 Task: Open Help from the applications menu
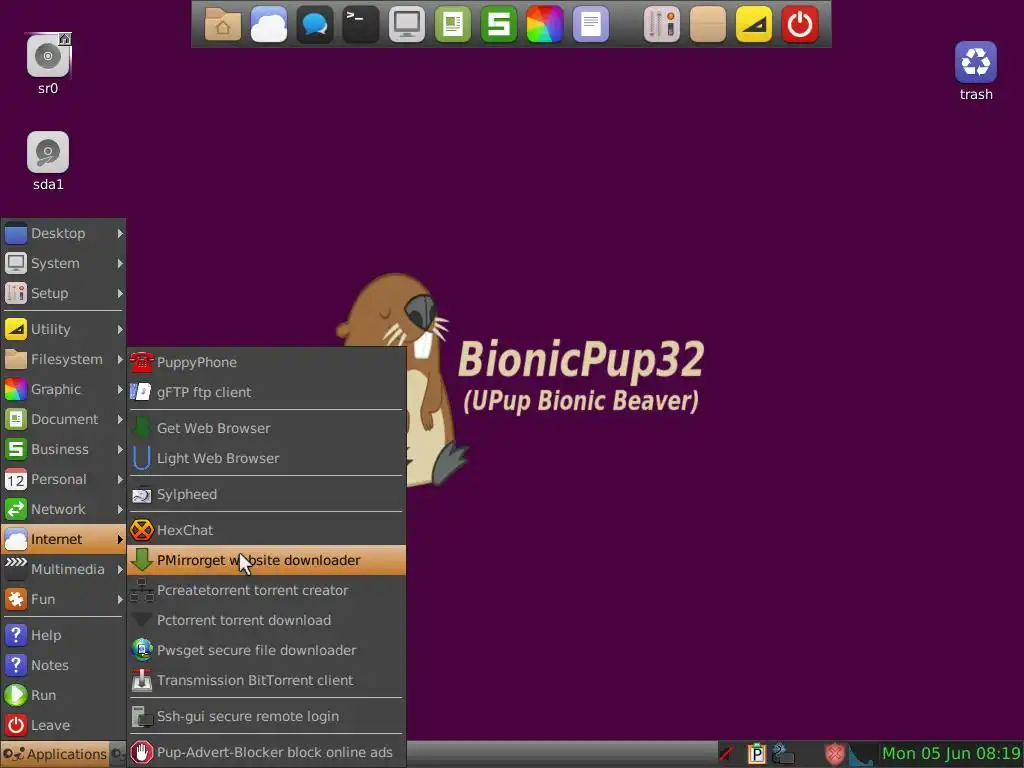(63, 635)
